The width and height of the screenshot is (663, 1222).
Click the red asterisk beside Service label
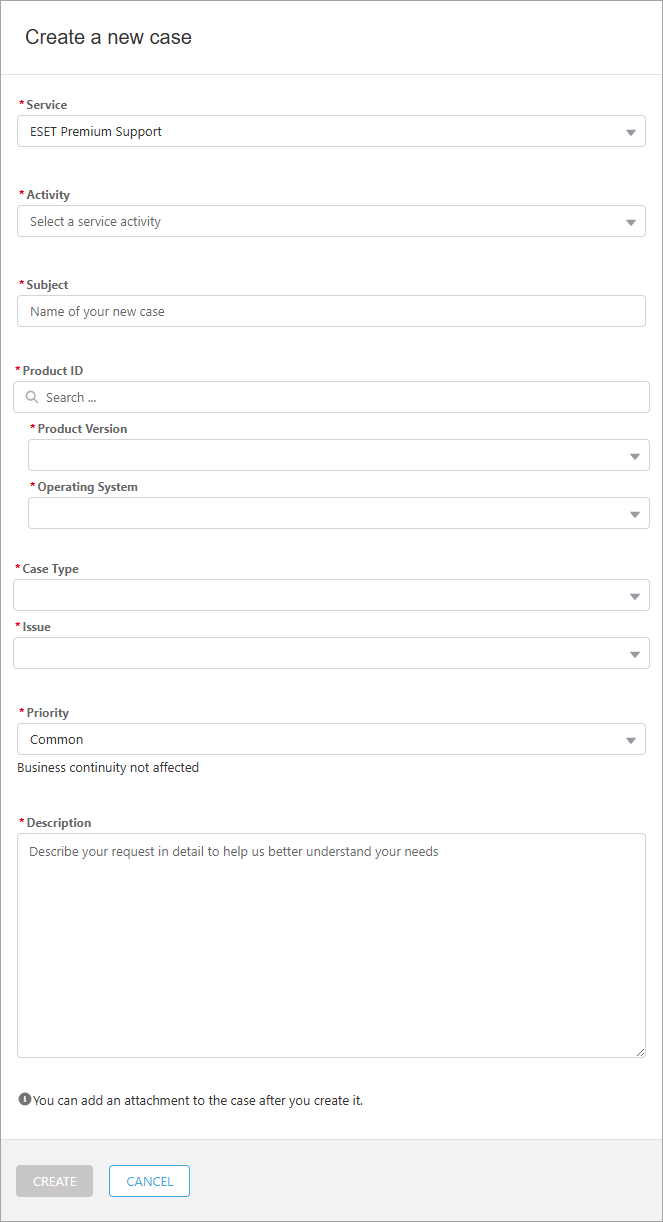[x=21, y=103]
